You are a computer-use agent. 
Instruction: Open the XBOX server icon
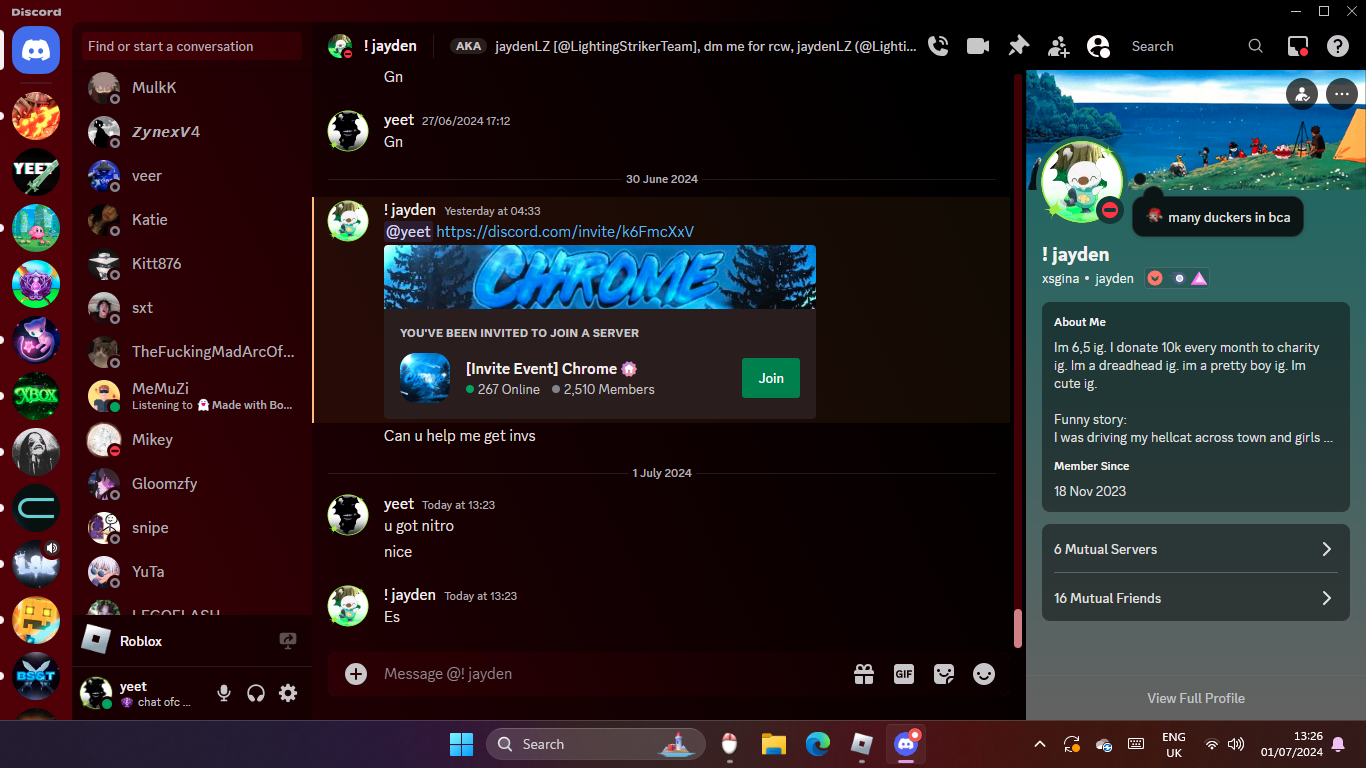pos(36,396)
